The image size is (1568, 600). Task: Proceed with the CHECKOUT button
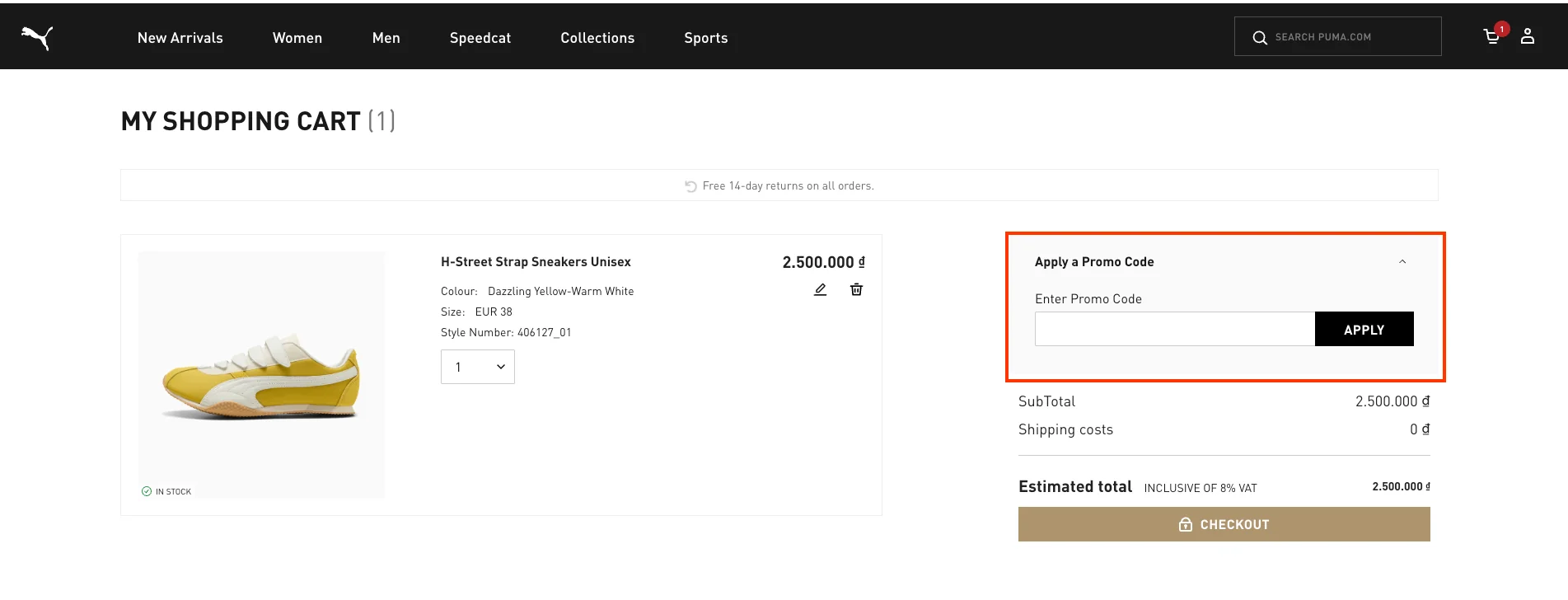click(1224, 524)
